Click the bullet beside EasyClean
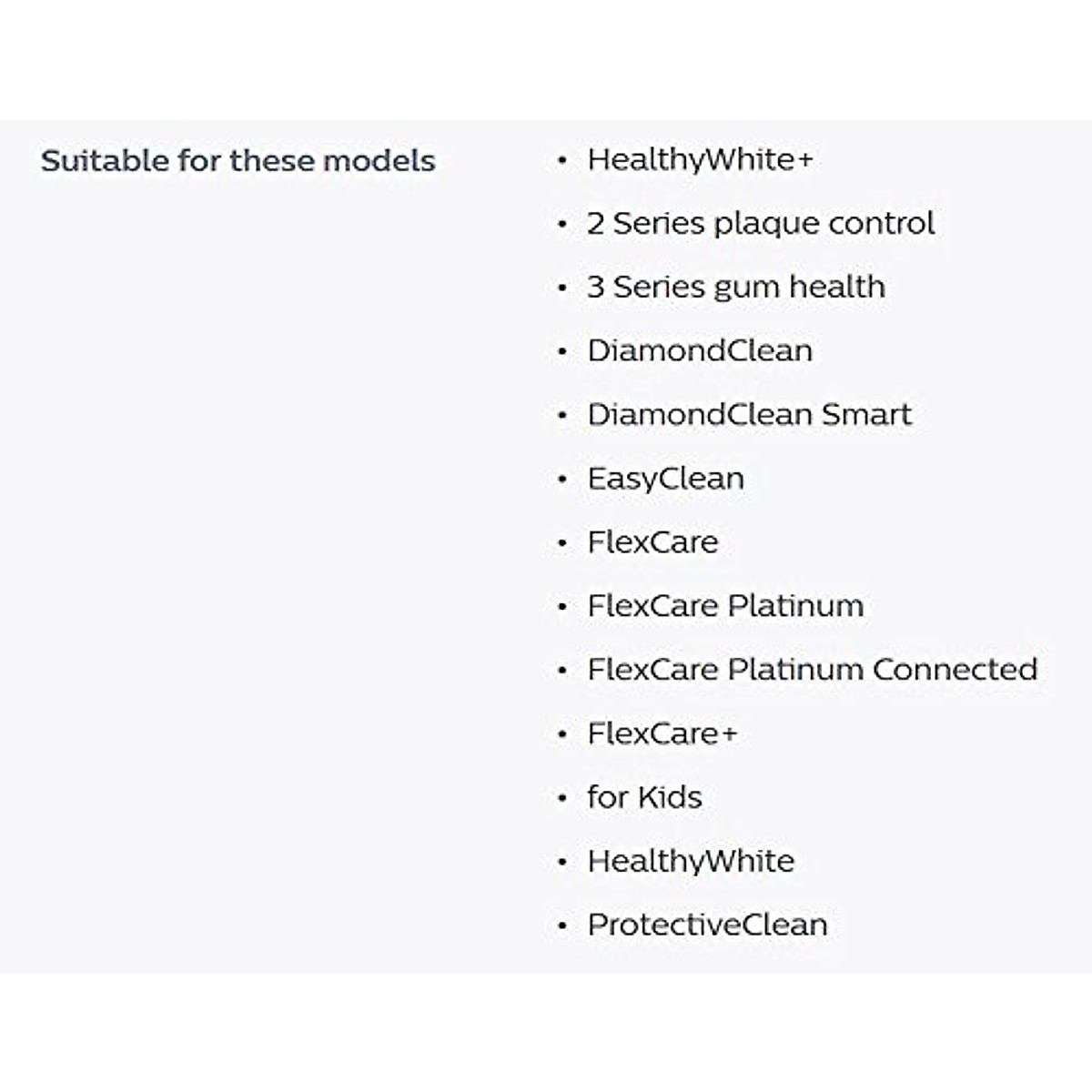This screenshot has width=1092, height=1092. (x=562, y=480)
